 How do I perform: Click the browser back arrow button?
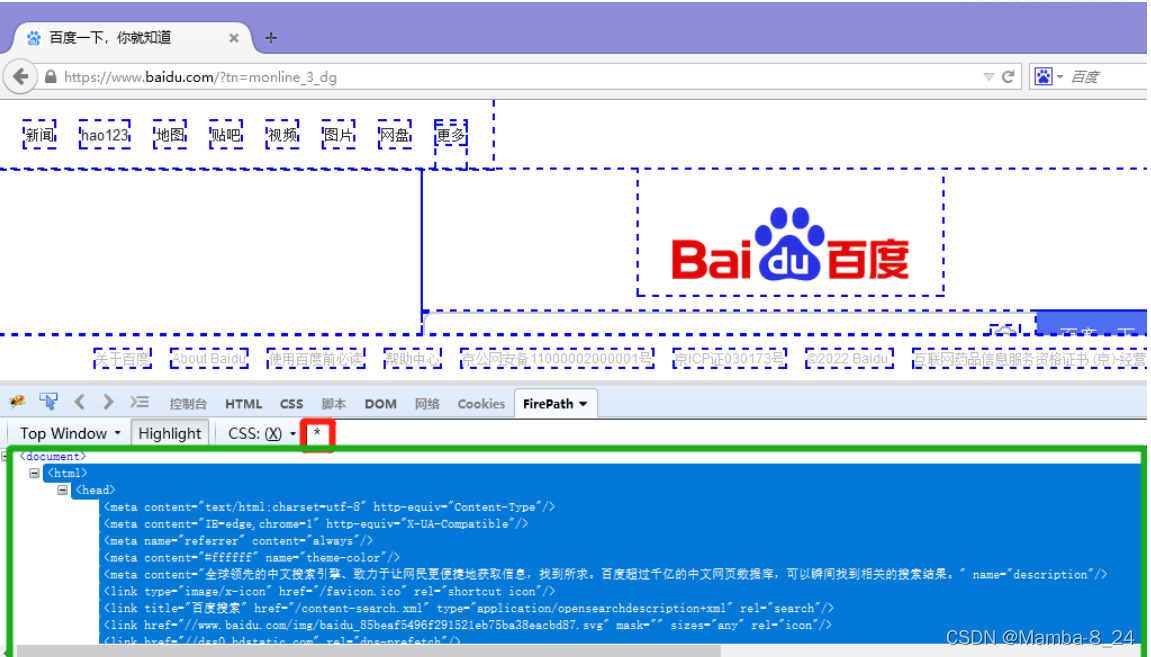tap(21, 76)
